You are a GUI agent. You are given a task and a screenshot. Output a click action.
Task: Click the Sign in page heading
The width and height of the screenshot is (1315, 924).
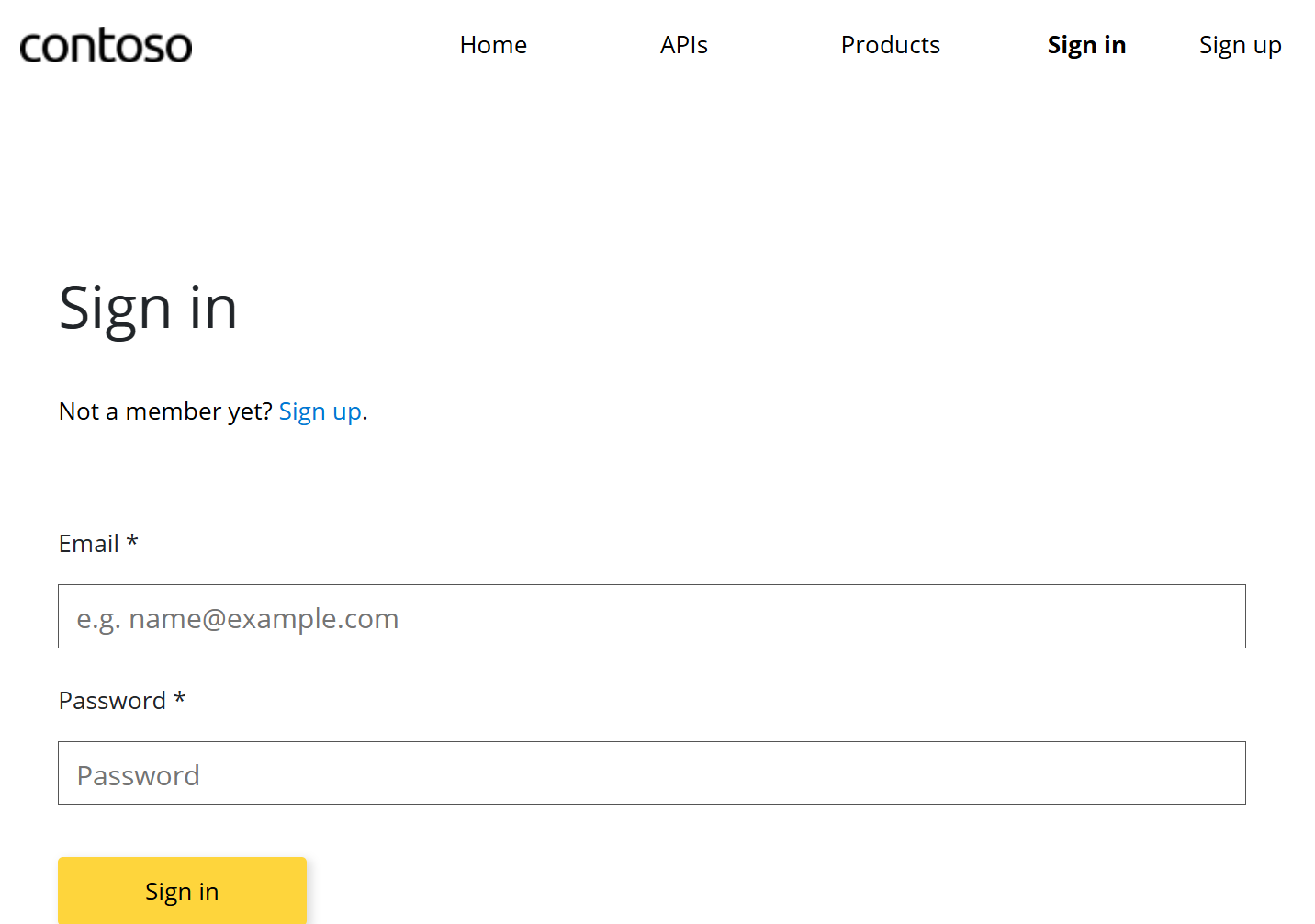tap(148, 309)
